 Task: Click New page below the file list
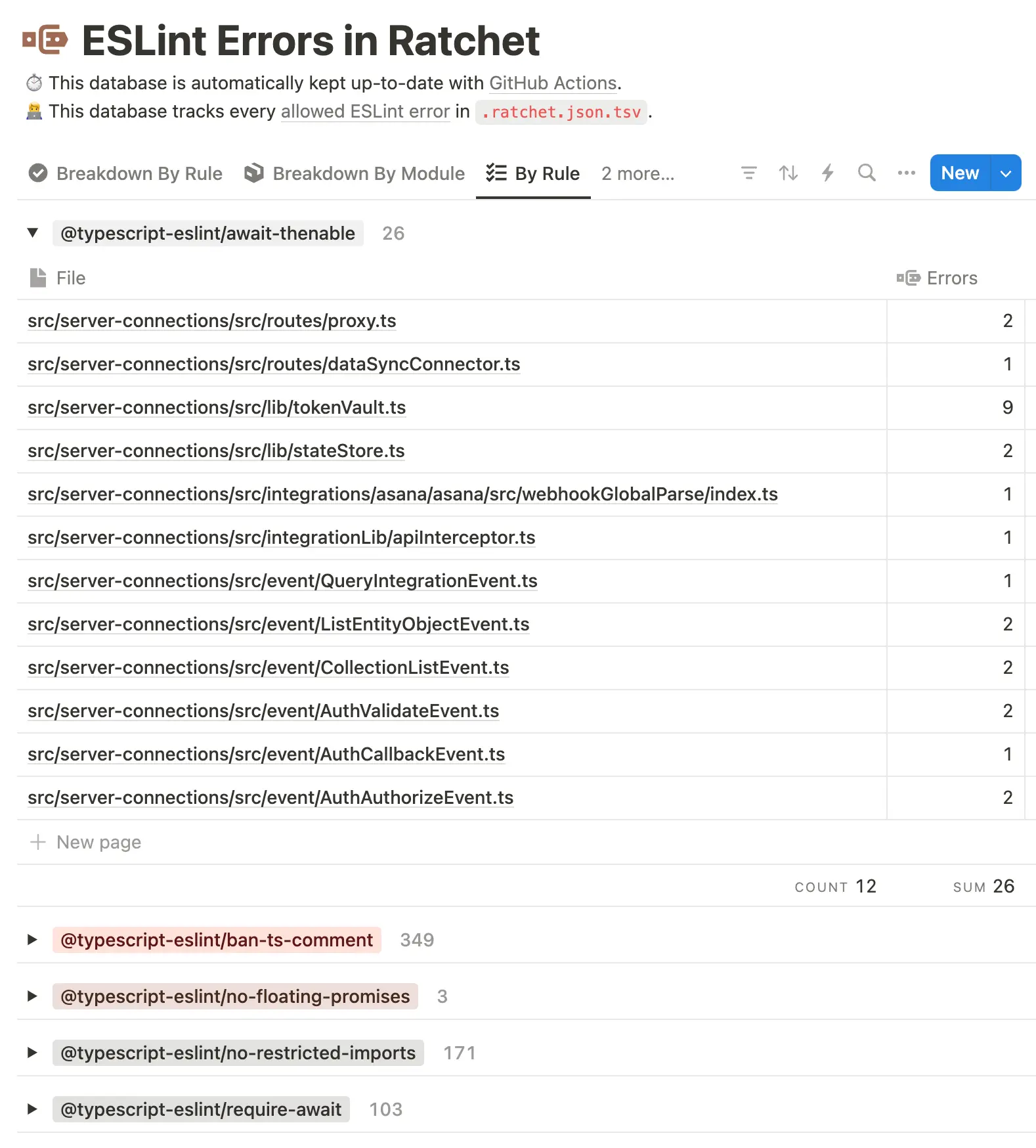tap(98, 842)
